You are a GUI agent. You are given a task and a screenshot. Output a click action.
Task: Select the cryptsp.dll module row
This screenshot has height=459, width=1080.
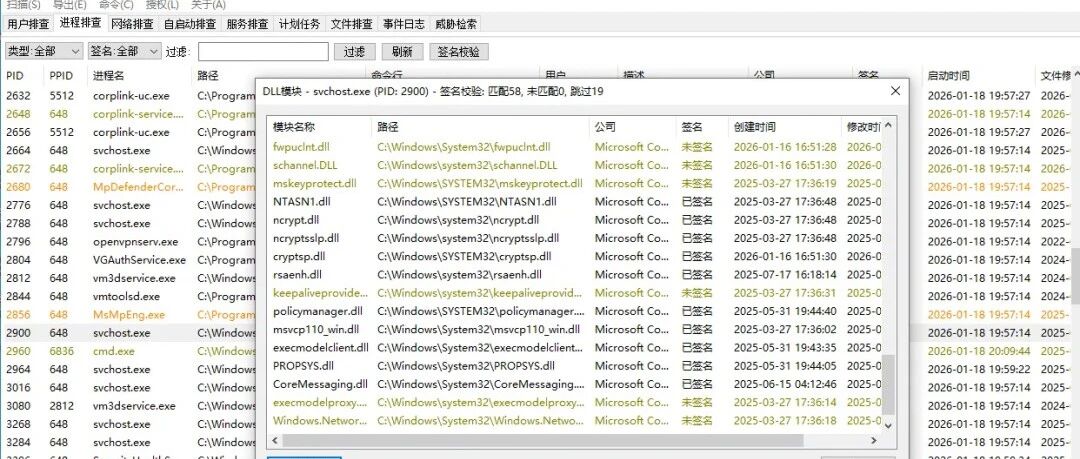point(575,256)
